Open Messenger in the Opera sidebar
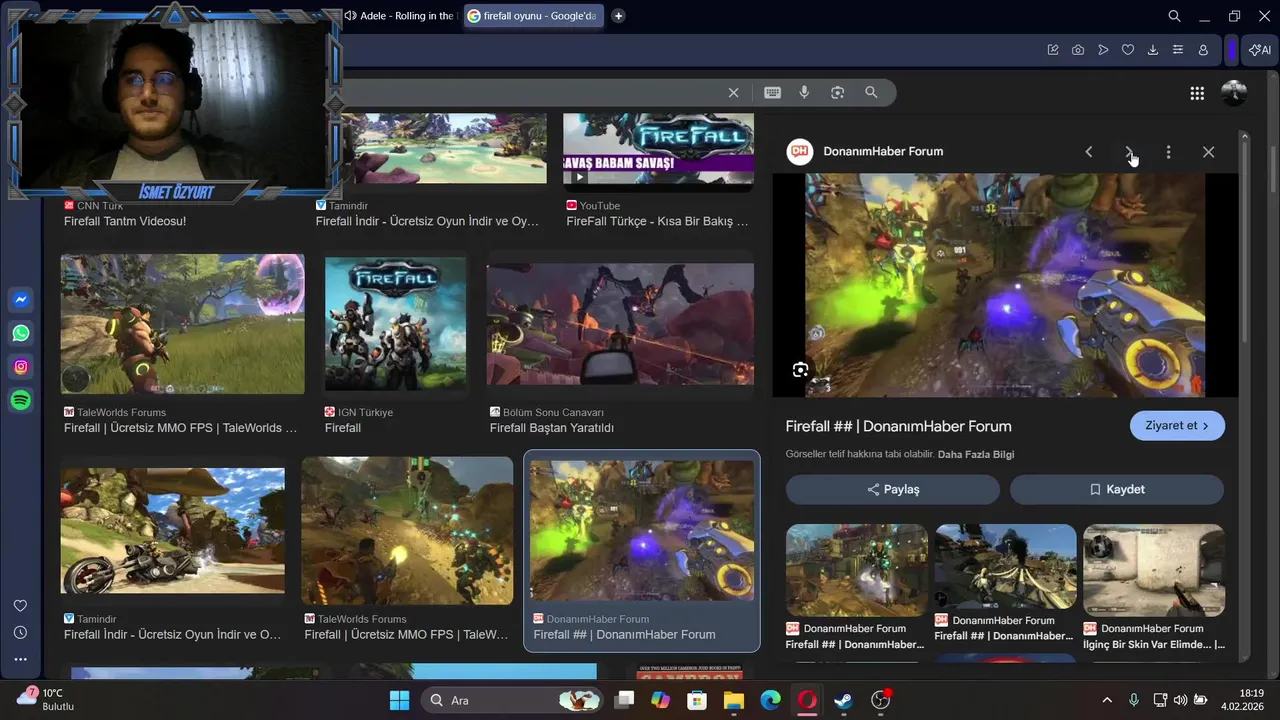Screen dimensions: 1280x720 coord(21,300)
